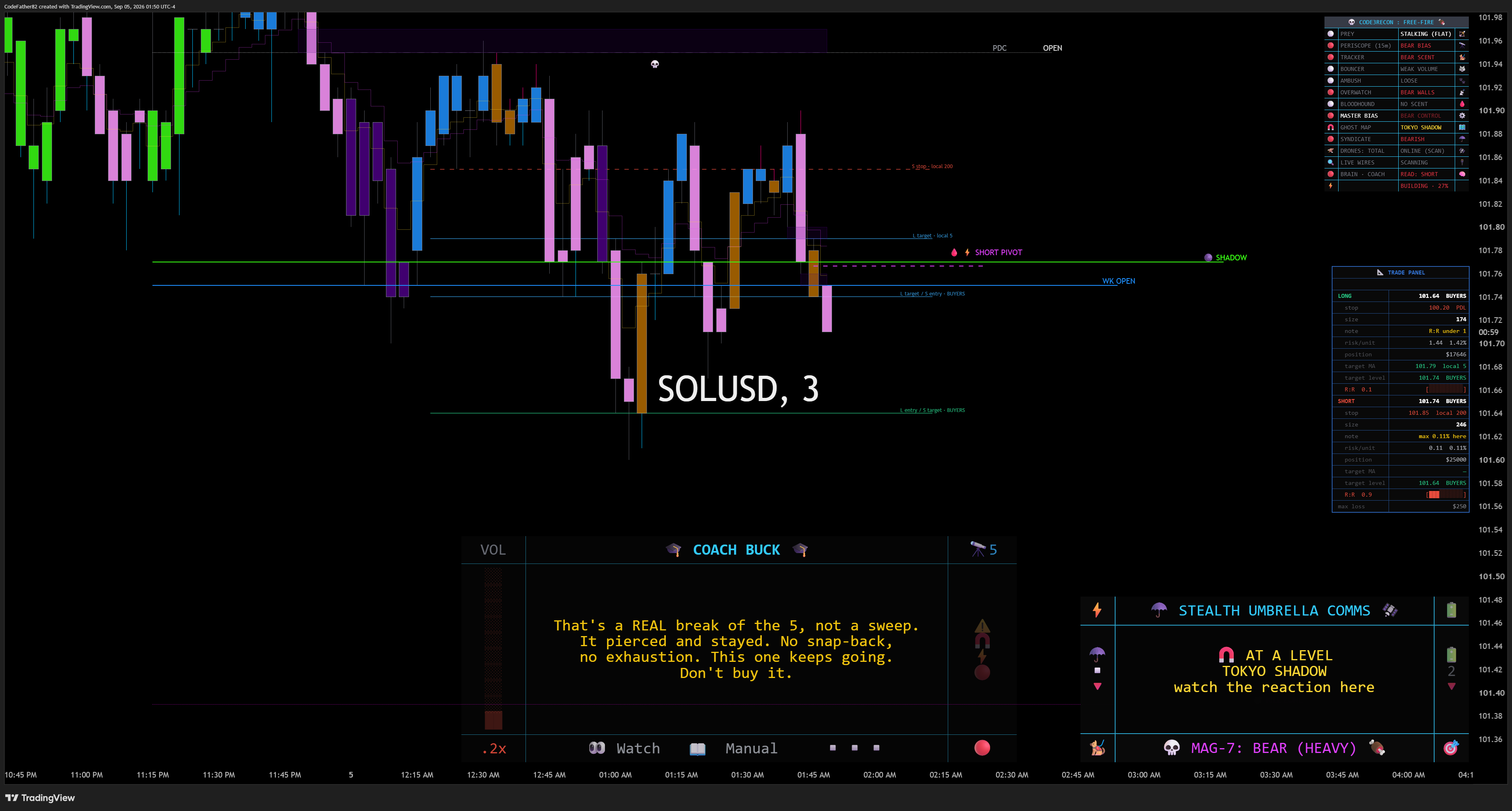Click the triangle icon beside TRADE PANEL title
1512x811 pixels.
1380,272
